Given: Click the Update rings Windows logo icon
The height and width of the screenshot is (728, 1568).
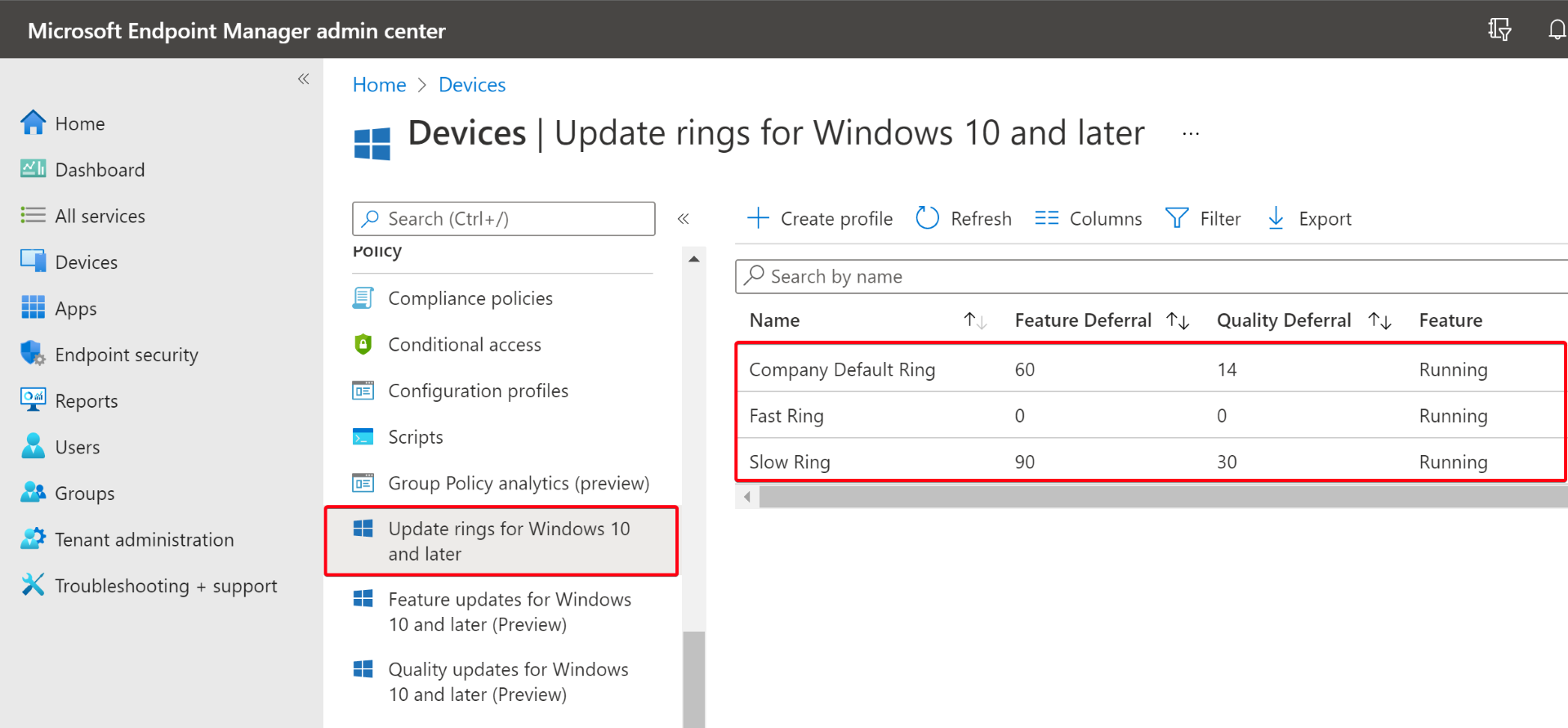Looking at the screenshot, I should point(363,529).
